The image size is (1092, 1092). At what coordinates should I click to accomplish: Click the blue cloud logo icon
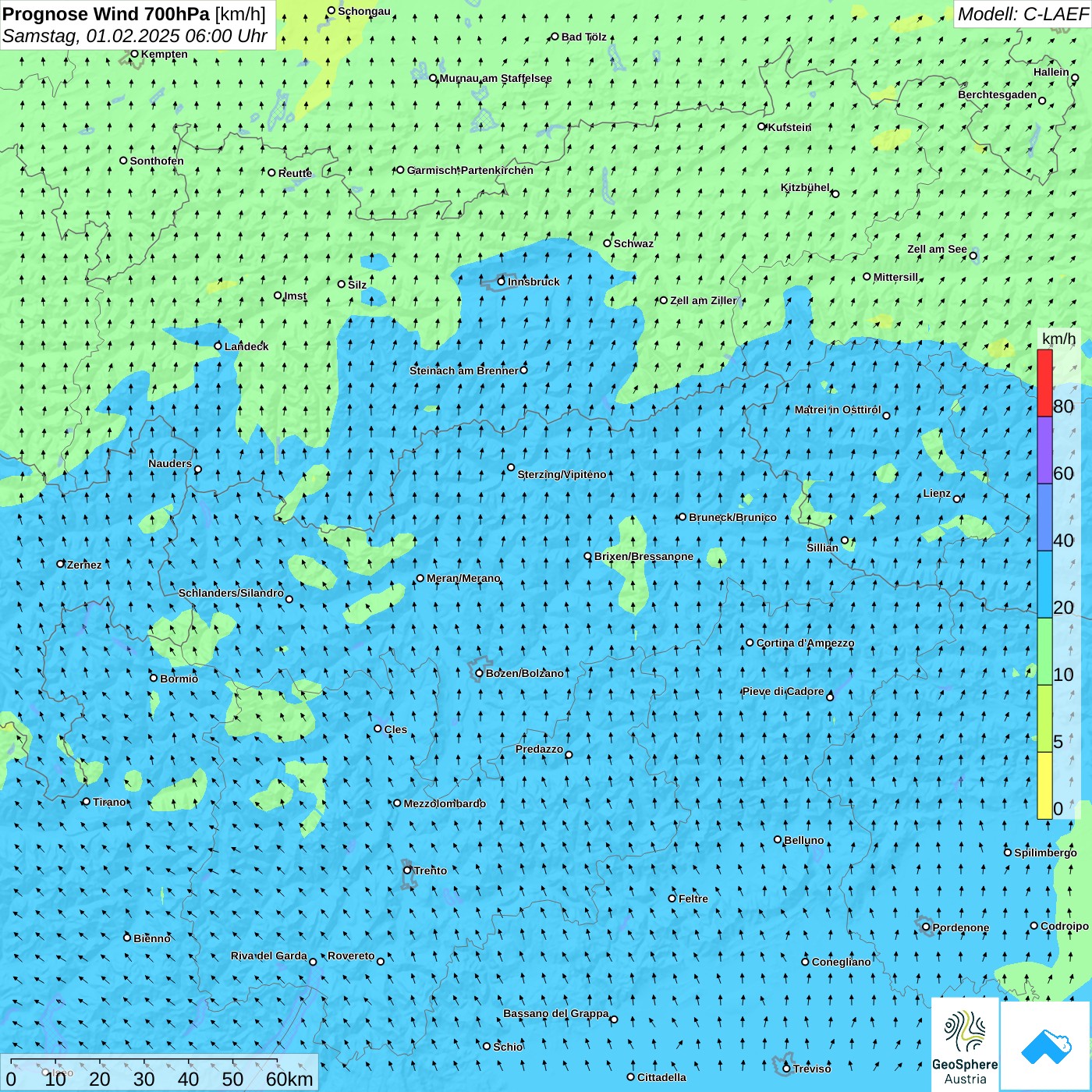click(x=1046, y=1047)
